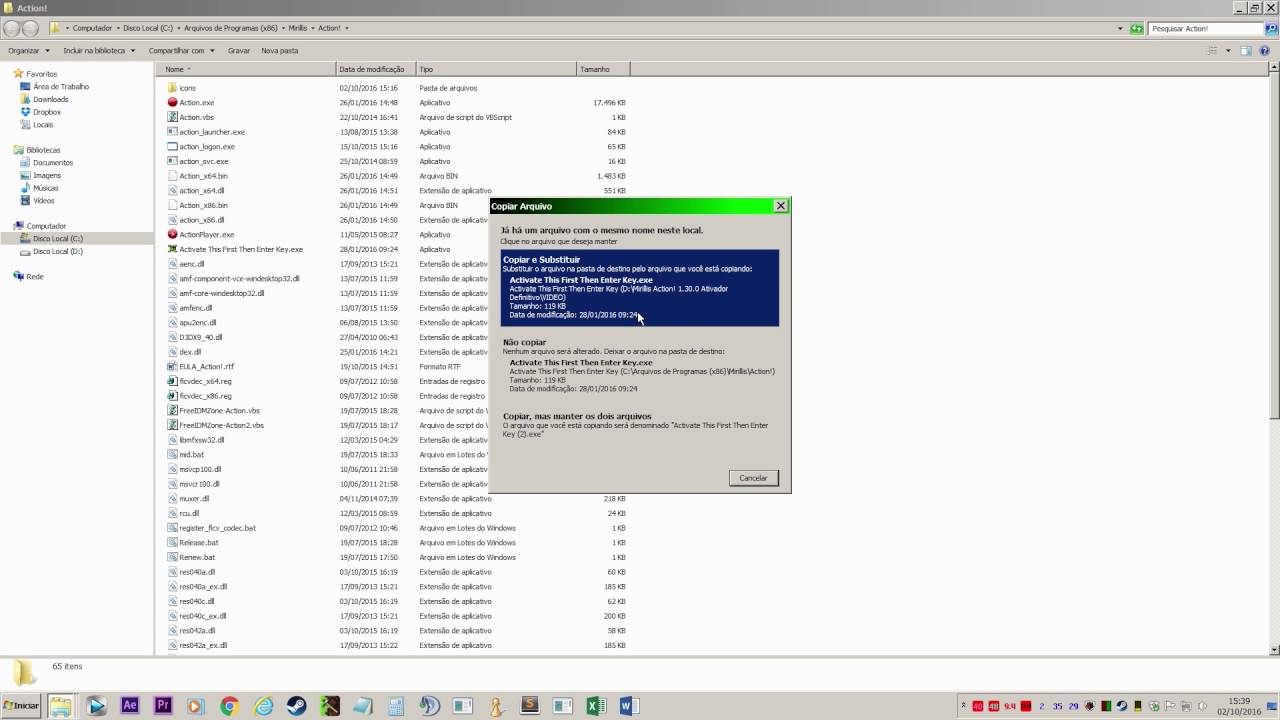Select the icons folder

[x=172, y=88]
